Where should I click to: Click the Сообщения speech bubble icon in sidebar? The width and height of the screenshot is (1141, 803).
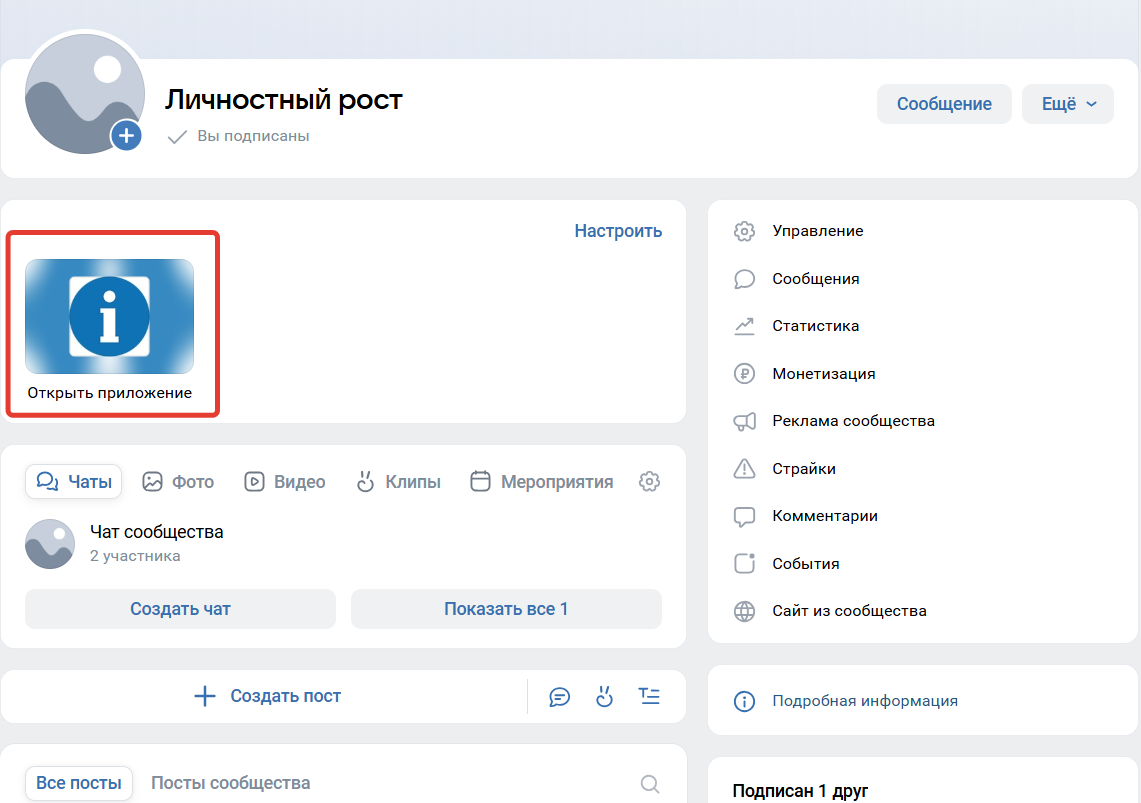(x=744, y=278)
